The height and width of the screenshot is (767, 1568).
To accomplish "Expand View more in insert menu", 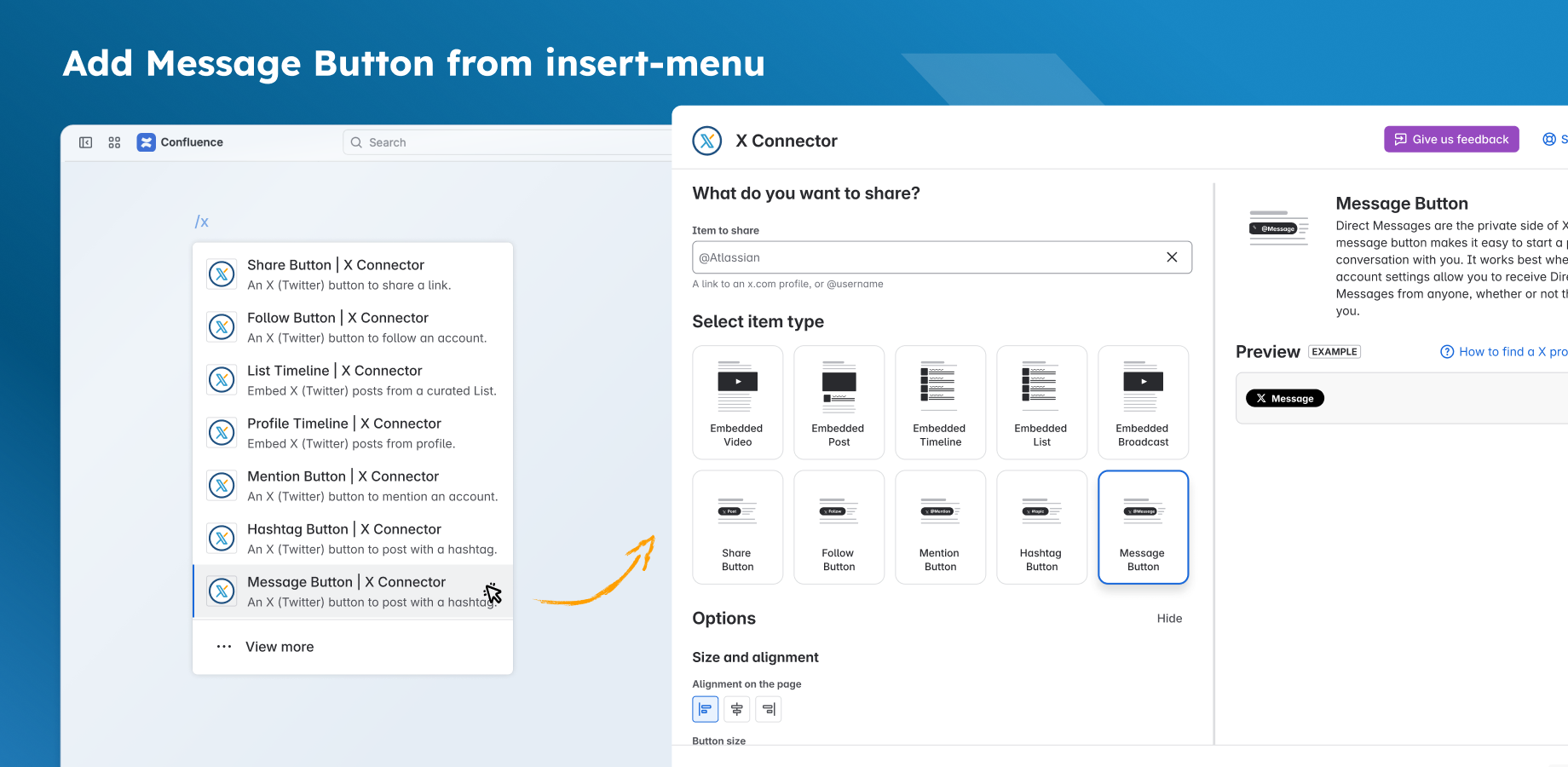I will [353, 647].
